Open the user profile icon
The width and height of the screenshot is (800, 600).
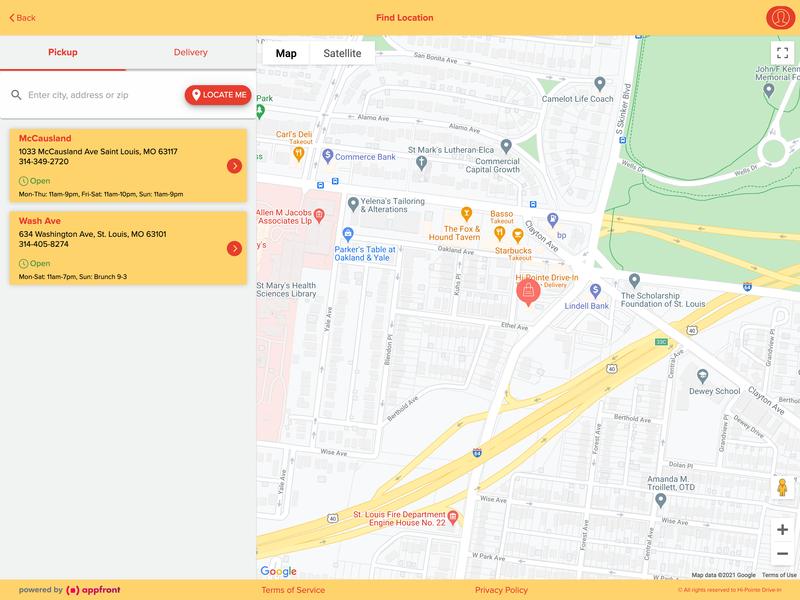pos(780,18)
